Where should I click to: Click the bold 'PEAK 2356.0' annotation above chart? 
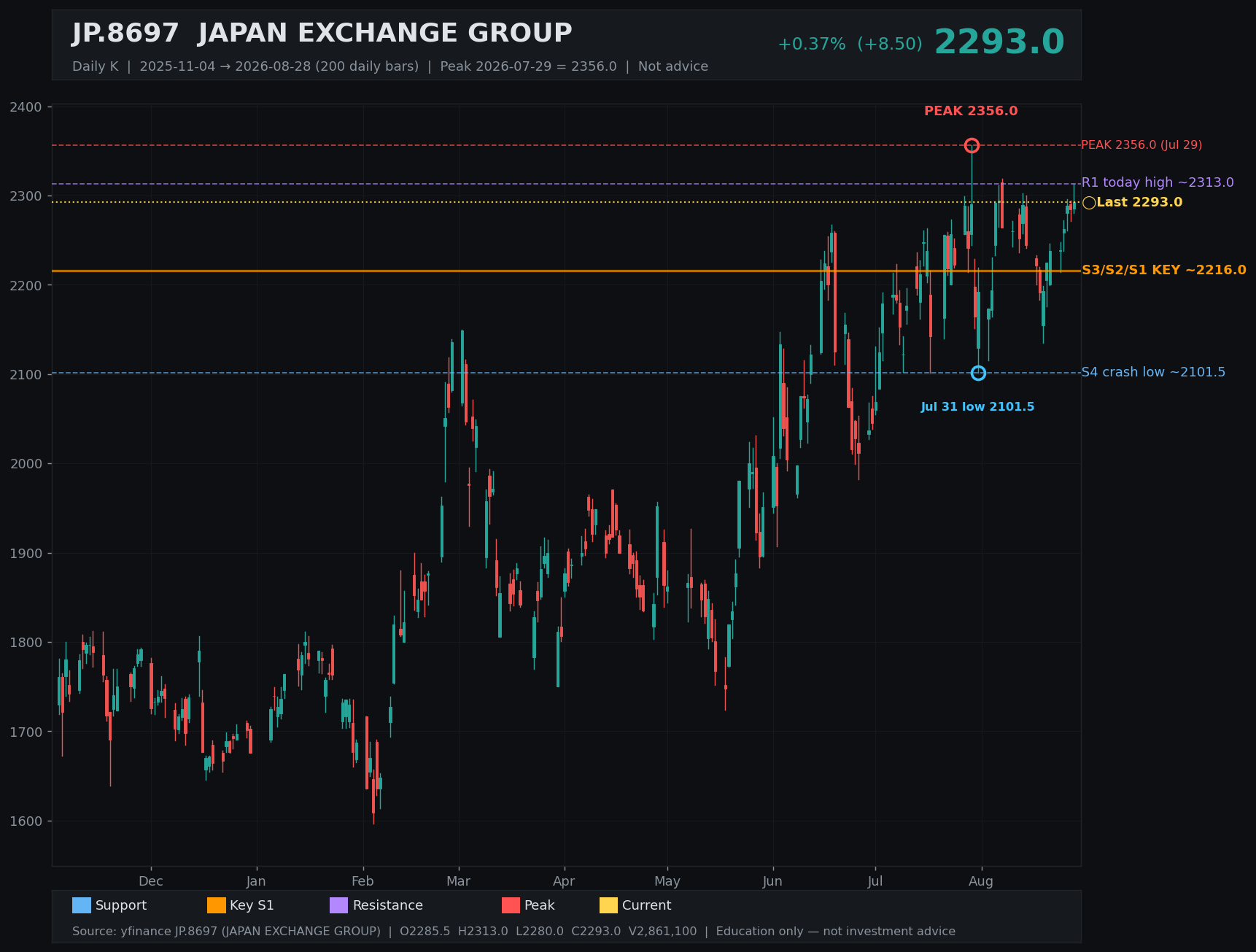[971, 111]
